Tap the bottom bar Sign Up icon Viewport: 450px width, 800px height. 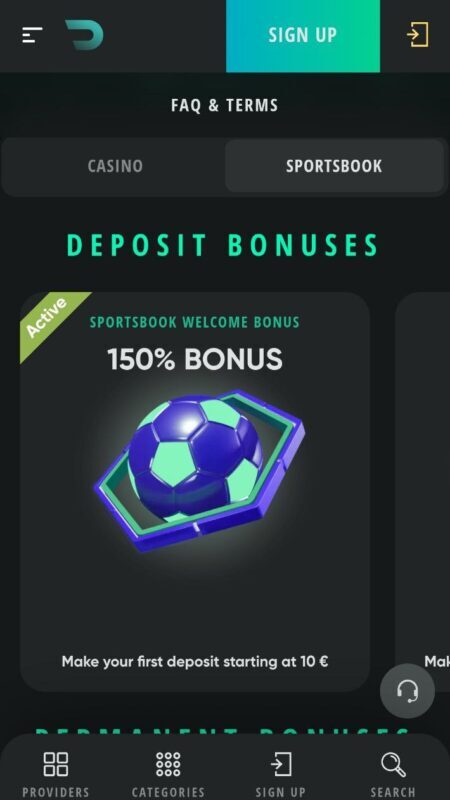[281, 764]
